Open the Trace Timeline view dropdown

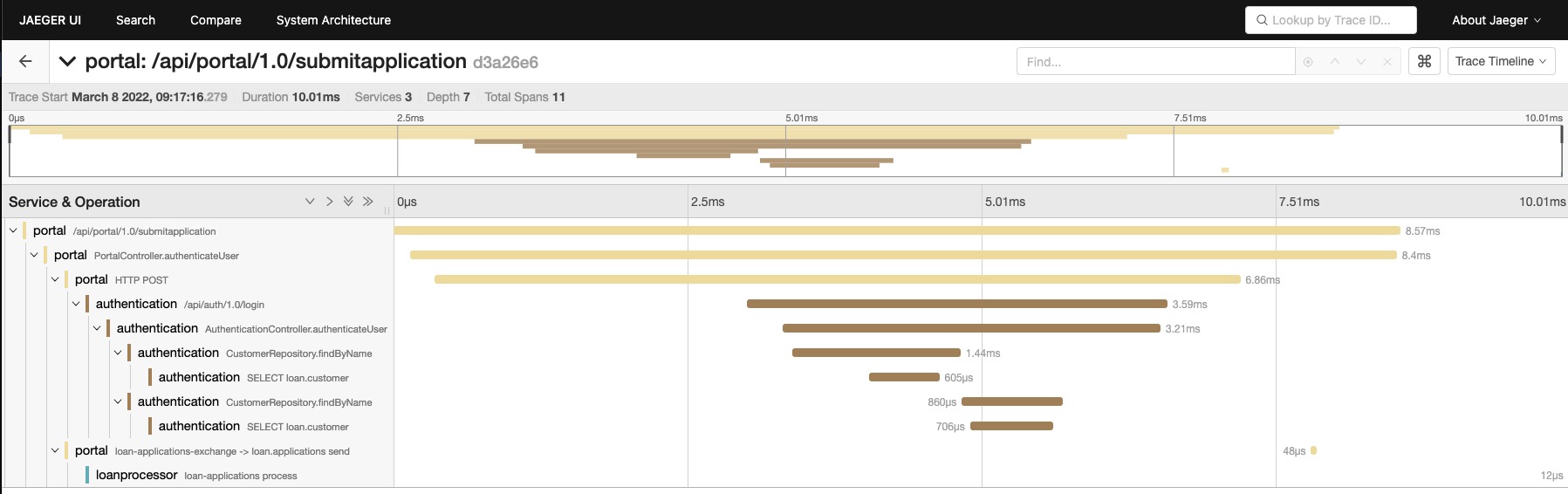(1500, 61)
